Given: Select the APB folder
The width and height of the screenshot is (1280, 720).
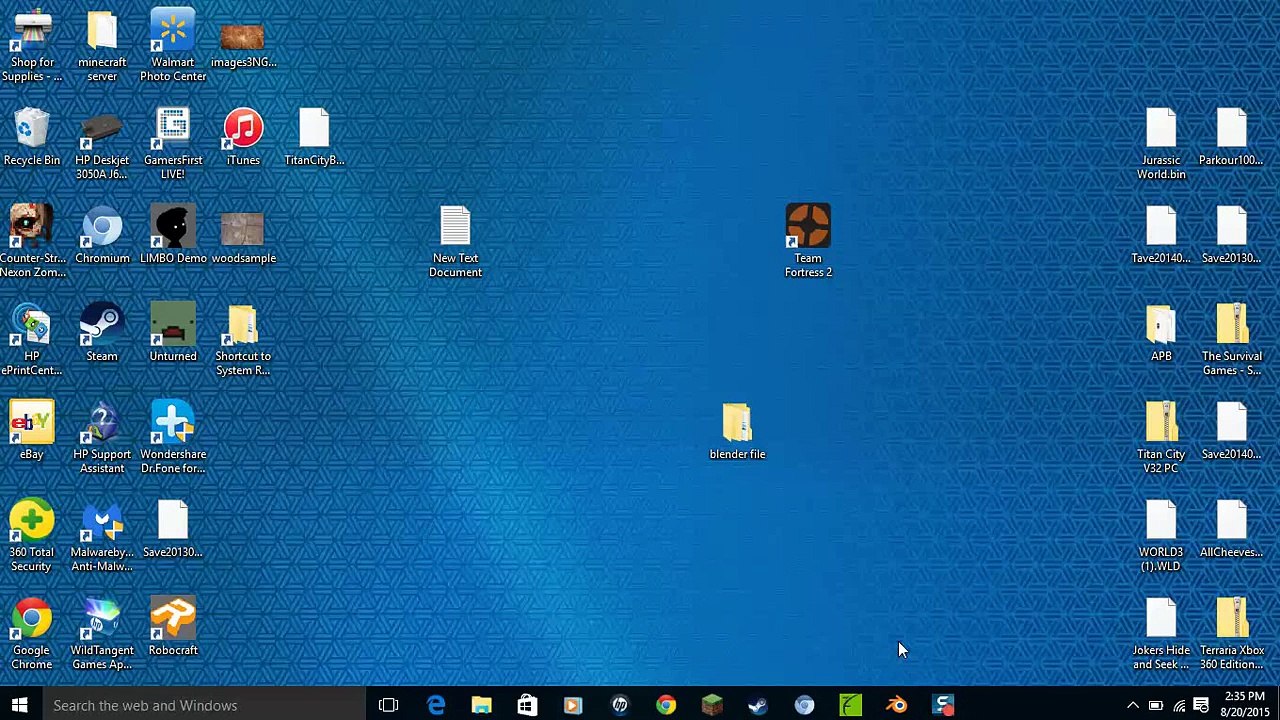Looking at the screenshot, I should [1161, 334].
